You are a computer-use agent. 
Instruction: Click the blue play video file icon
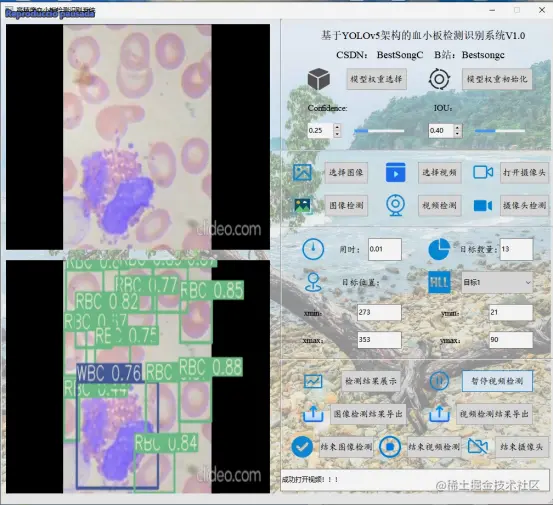[x=395, y=172]
